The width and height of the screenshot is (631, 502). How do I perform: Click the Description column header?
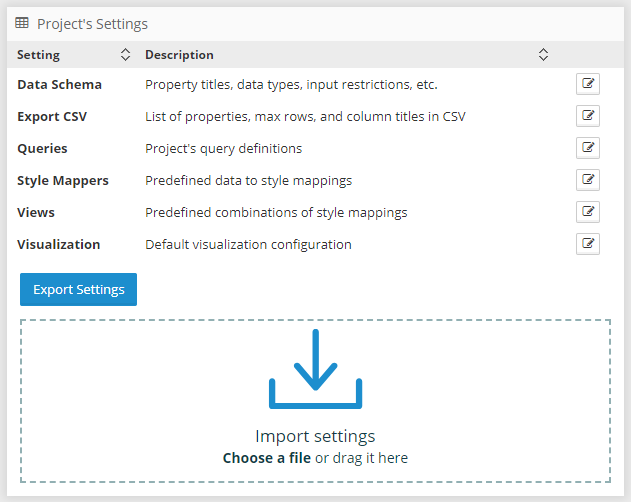tap(179, 55)
